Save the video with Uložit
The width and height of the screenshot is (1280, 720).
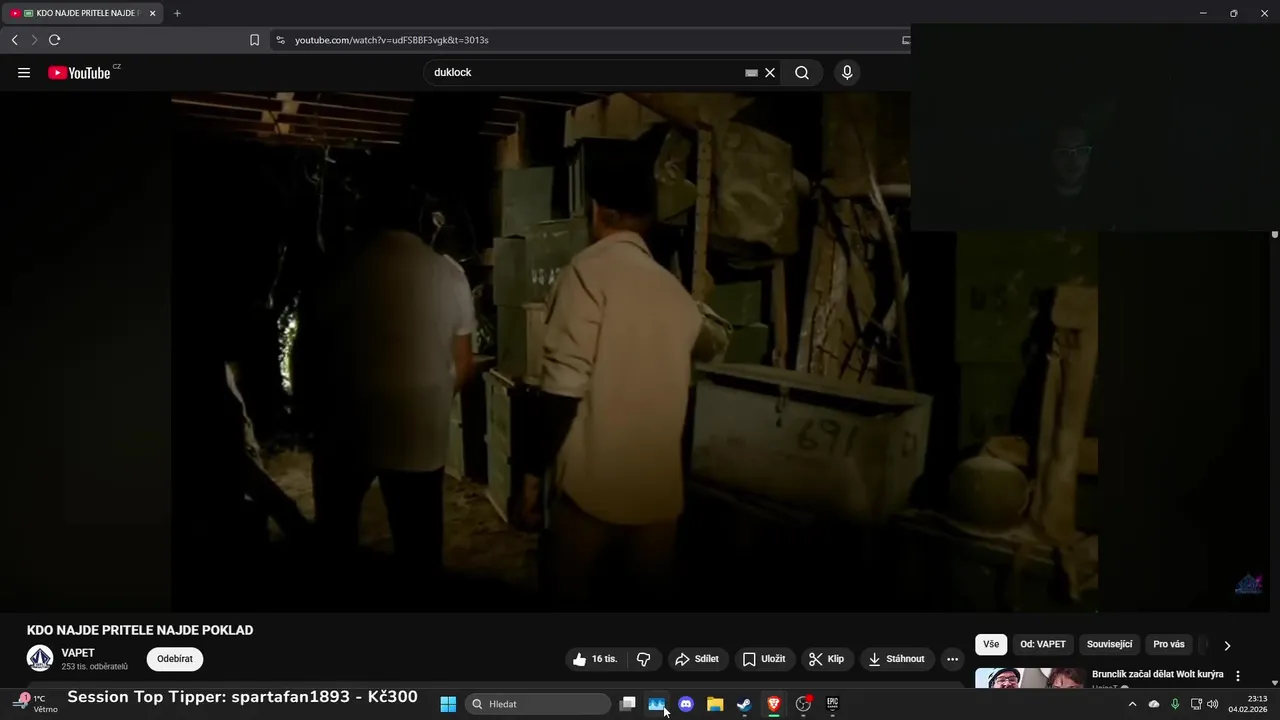pyautogui.click(x=764, y=659)
